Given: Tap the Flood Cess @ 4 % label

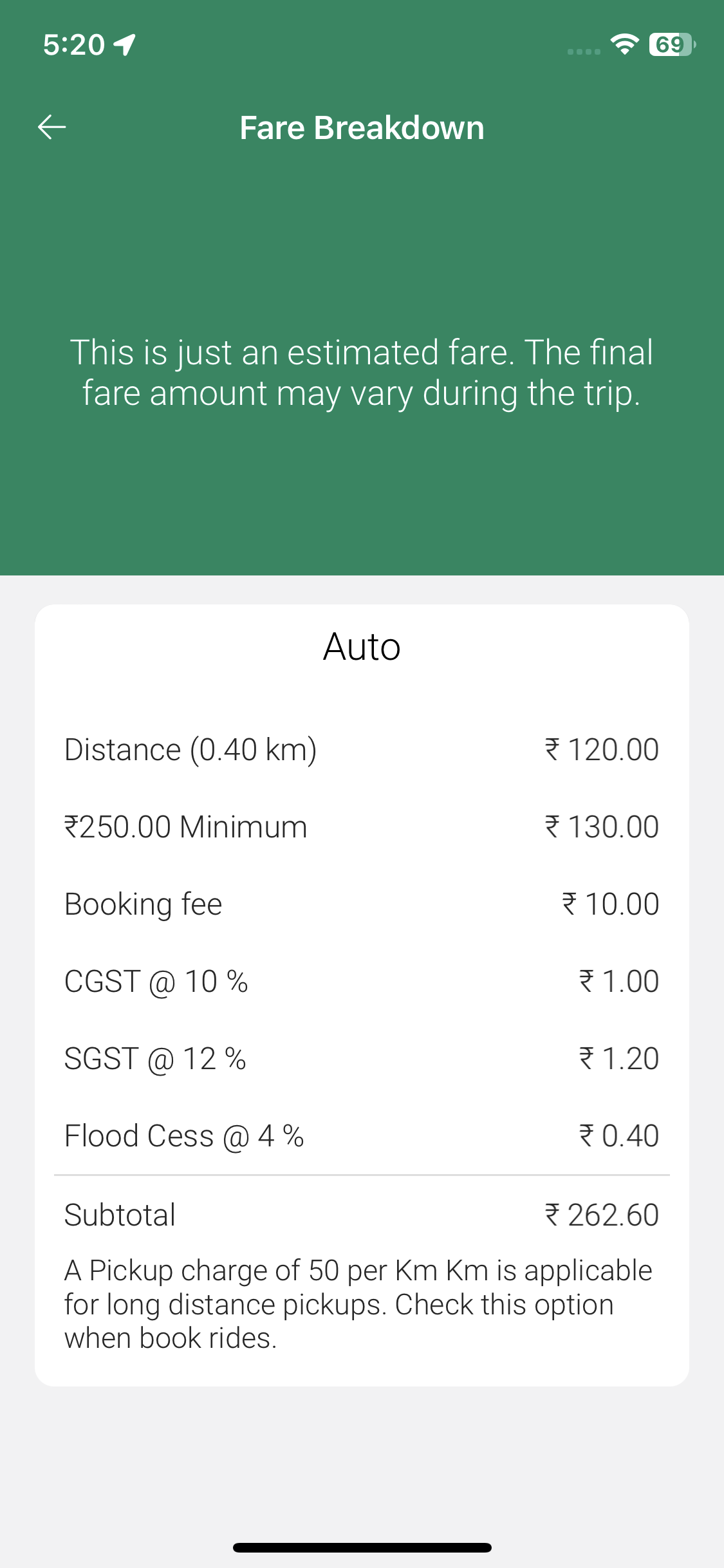Looking at the screenshot, I should click(x=184, y=1136).
